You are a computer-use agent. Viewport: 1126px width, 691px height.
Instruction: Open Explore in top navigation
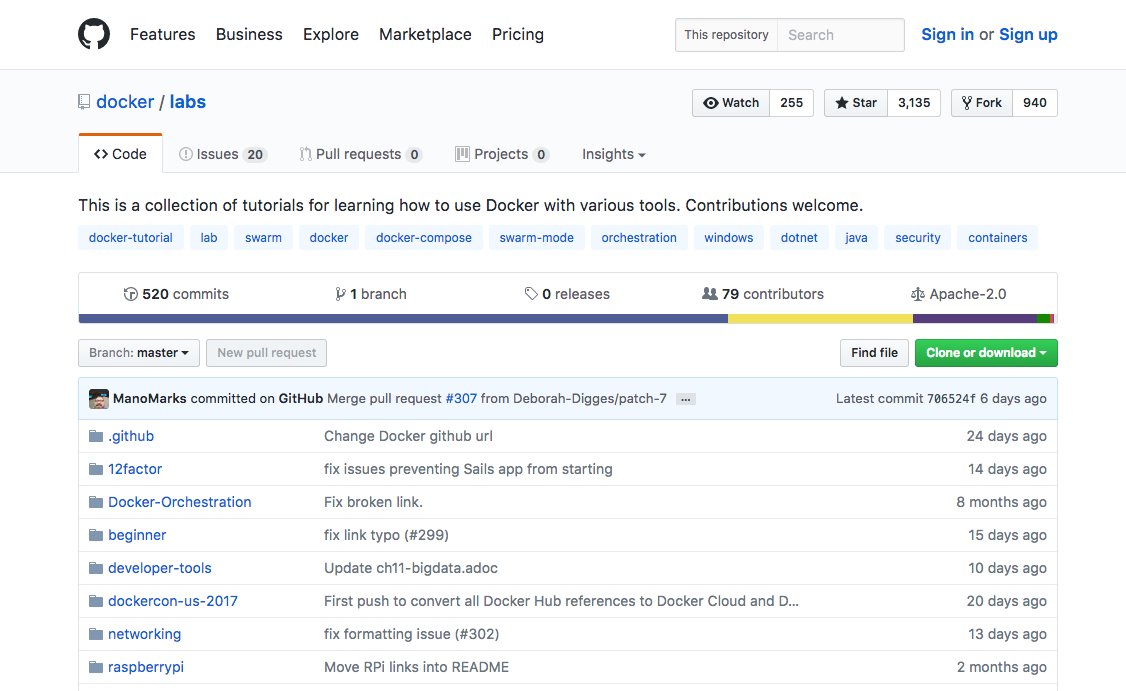(x=331, y=34)
